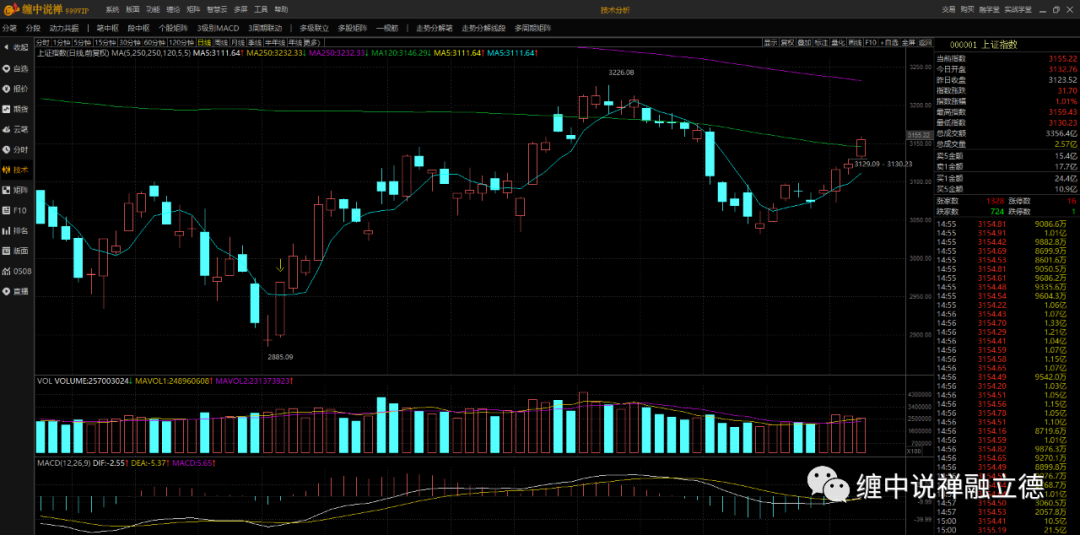The height and width of the screenshot is (535, 1080).
Task: Click +自选 to add to watchlist
Action: pos(889,43)
